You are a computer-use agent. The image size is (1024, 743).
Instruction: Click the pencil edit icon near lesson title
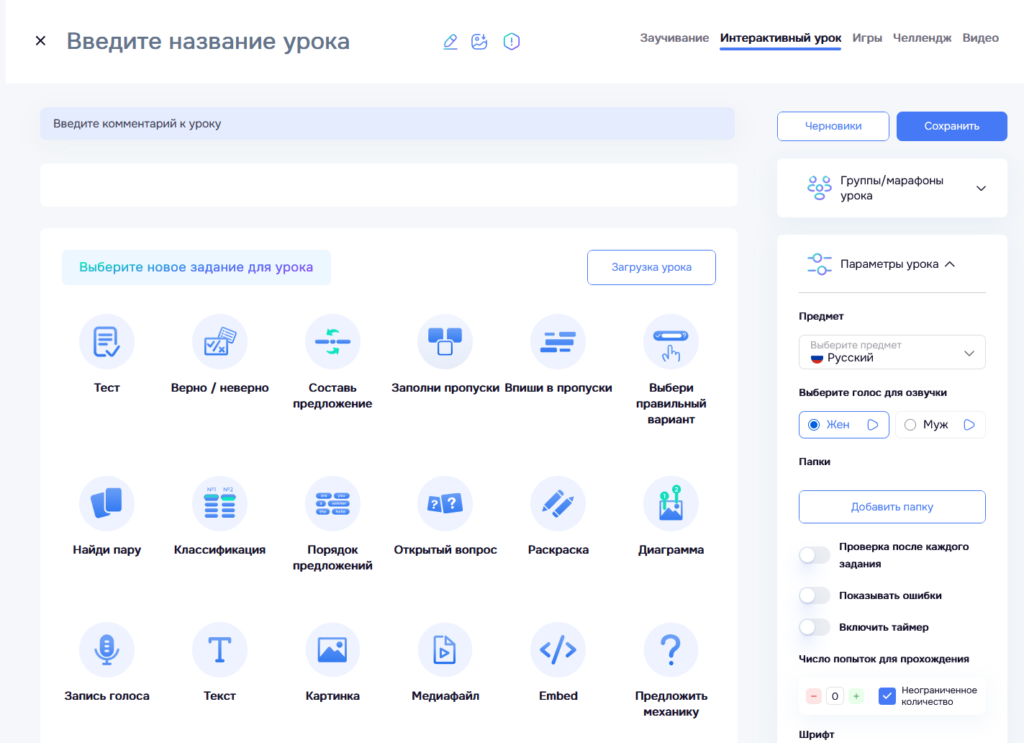tap(449, 42)
